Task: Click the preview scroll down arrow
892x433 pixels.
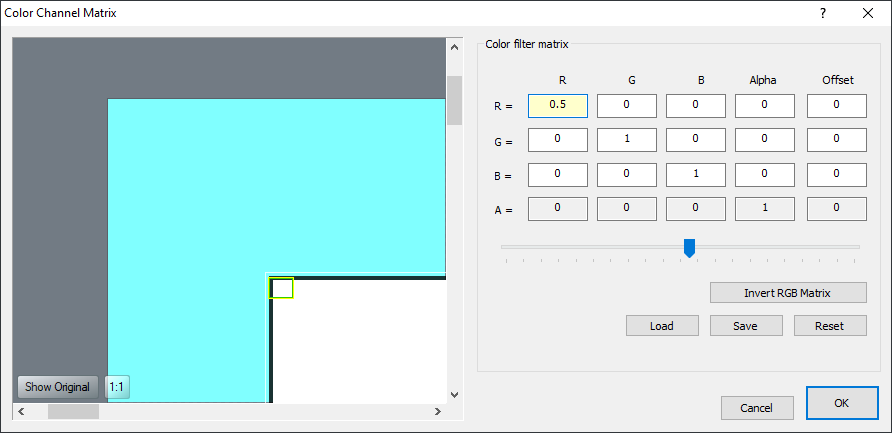Action: (453, 395)
